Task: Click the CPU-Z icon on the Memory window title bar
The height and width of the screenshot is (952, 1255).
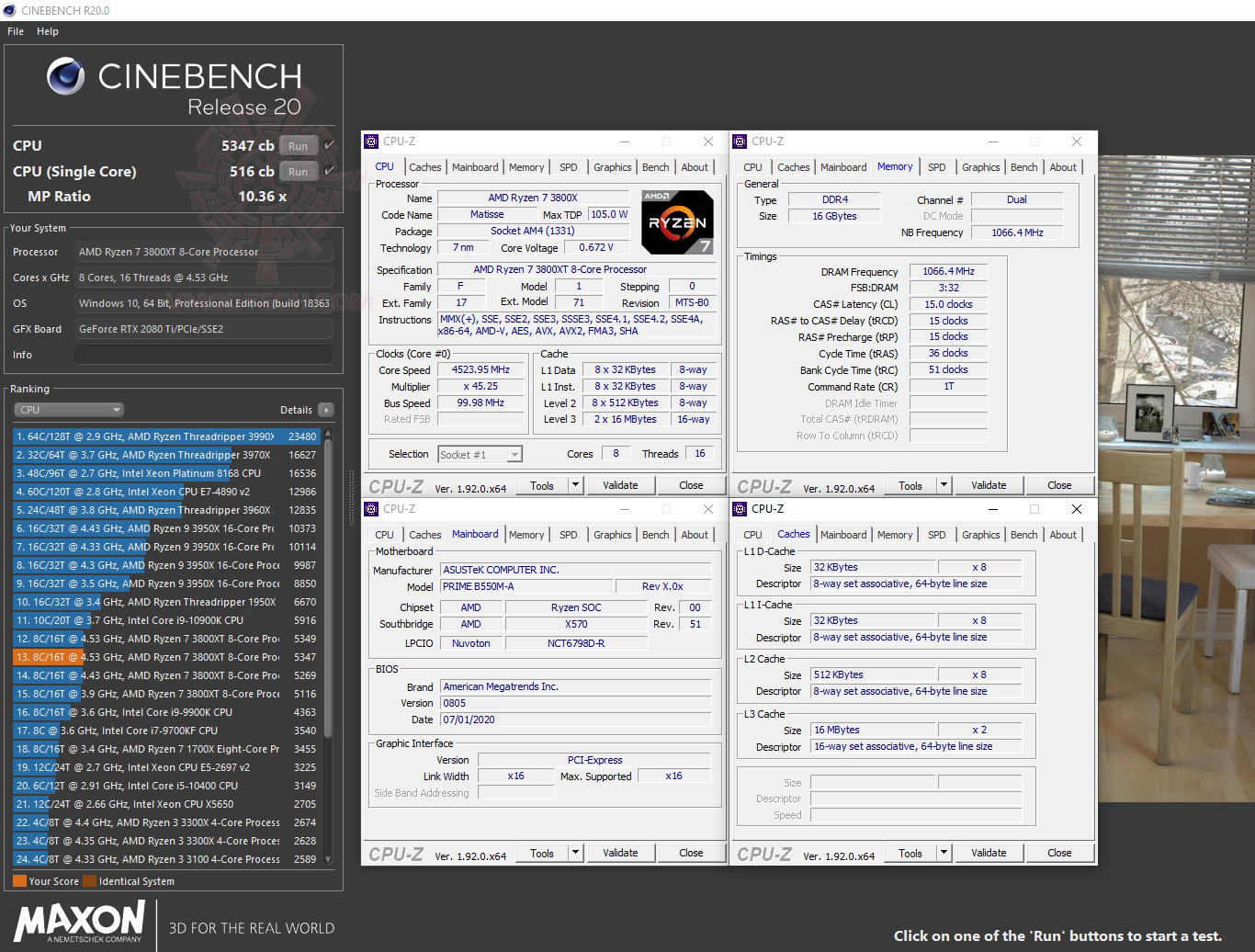Action: pos(740,141)
